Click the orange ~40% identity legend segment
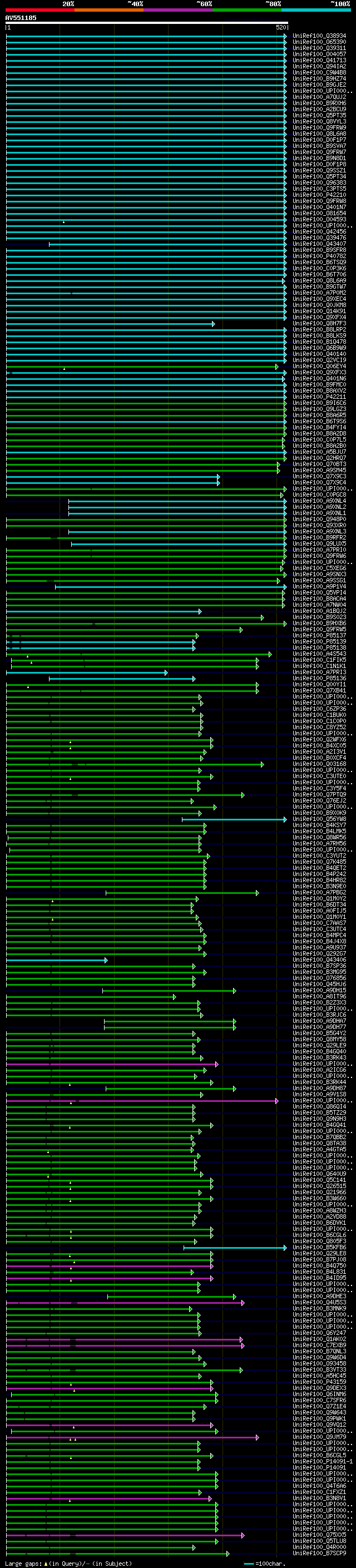The height and width of the screenshot is (1568, 356). [x=109, y=10]
